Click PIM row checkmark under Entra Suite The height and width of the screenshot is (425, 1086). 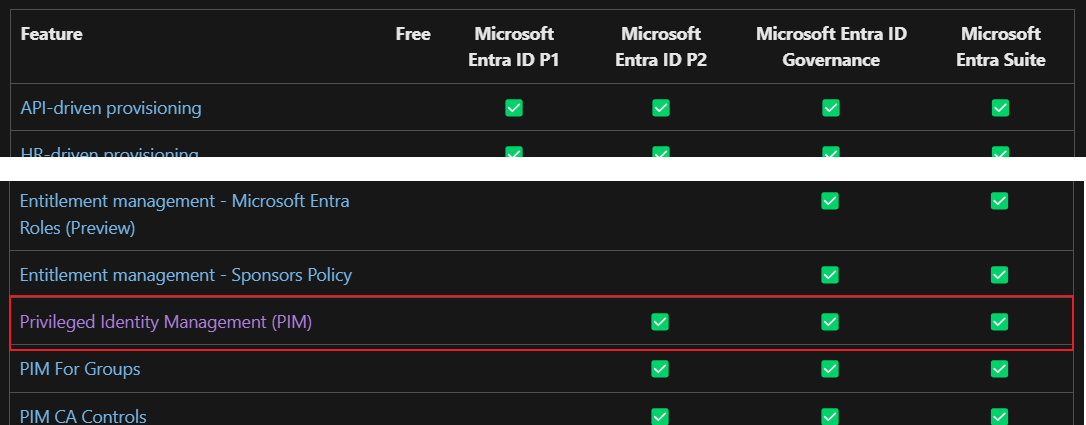(x=999, y=322)
